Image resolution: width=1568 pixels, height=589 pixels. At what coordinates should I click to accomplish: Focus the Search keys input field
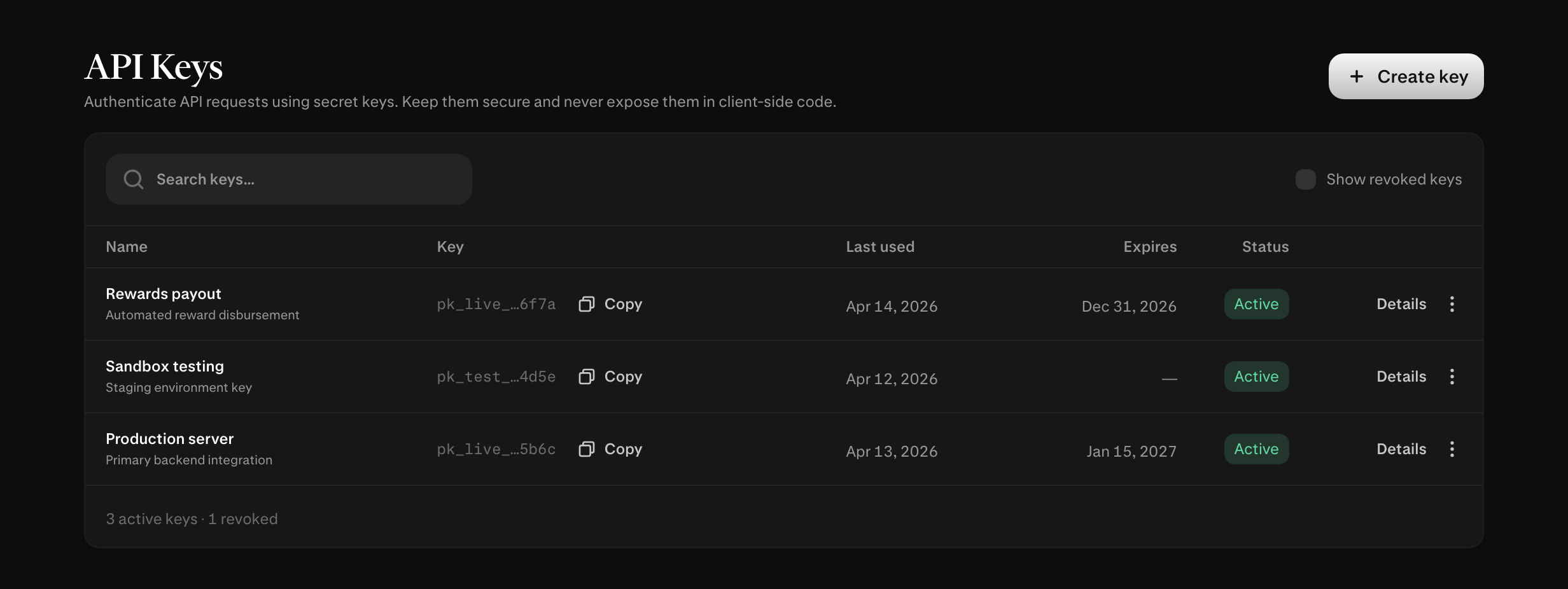[288, 179]
